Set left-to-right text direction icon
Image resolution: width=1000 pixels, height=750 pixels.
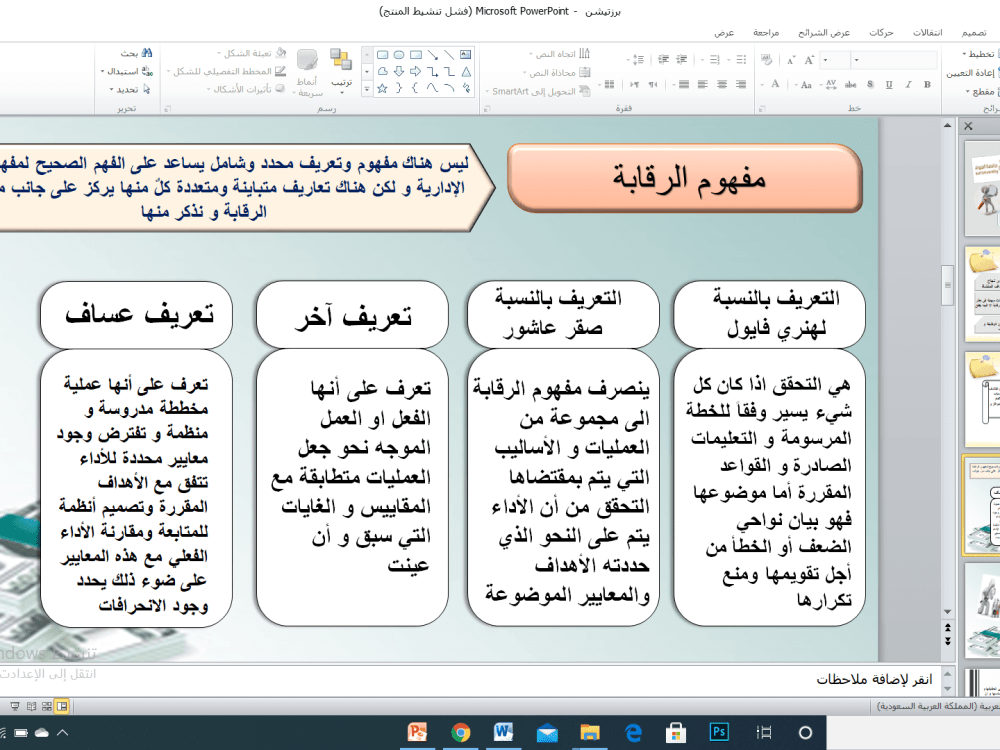[x=635, y=84]
